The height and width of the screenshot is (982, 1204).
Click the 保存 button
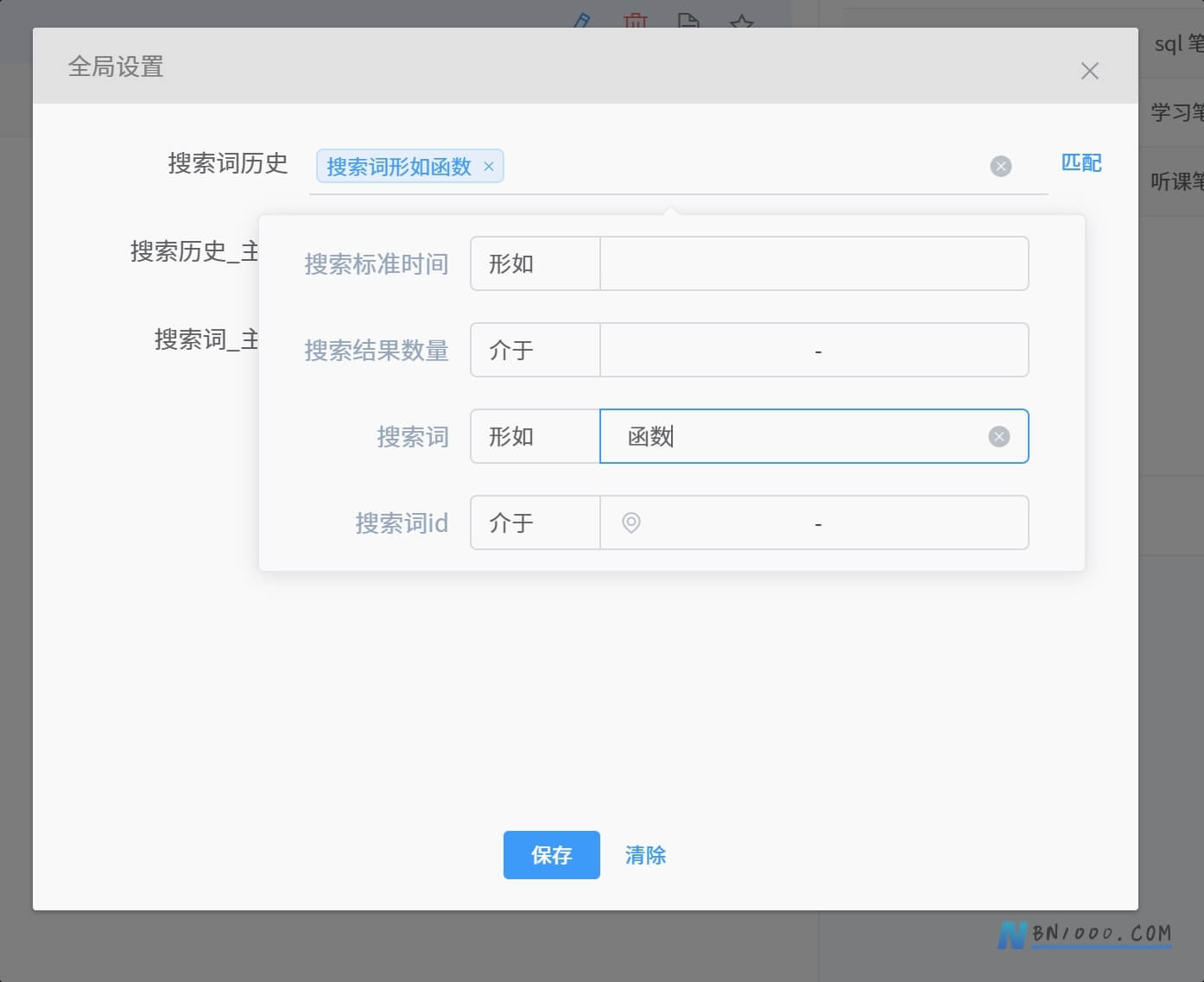[x=552, y=855]
